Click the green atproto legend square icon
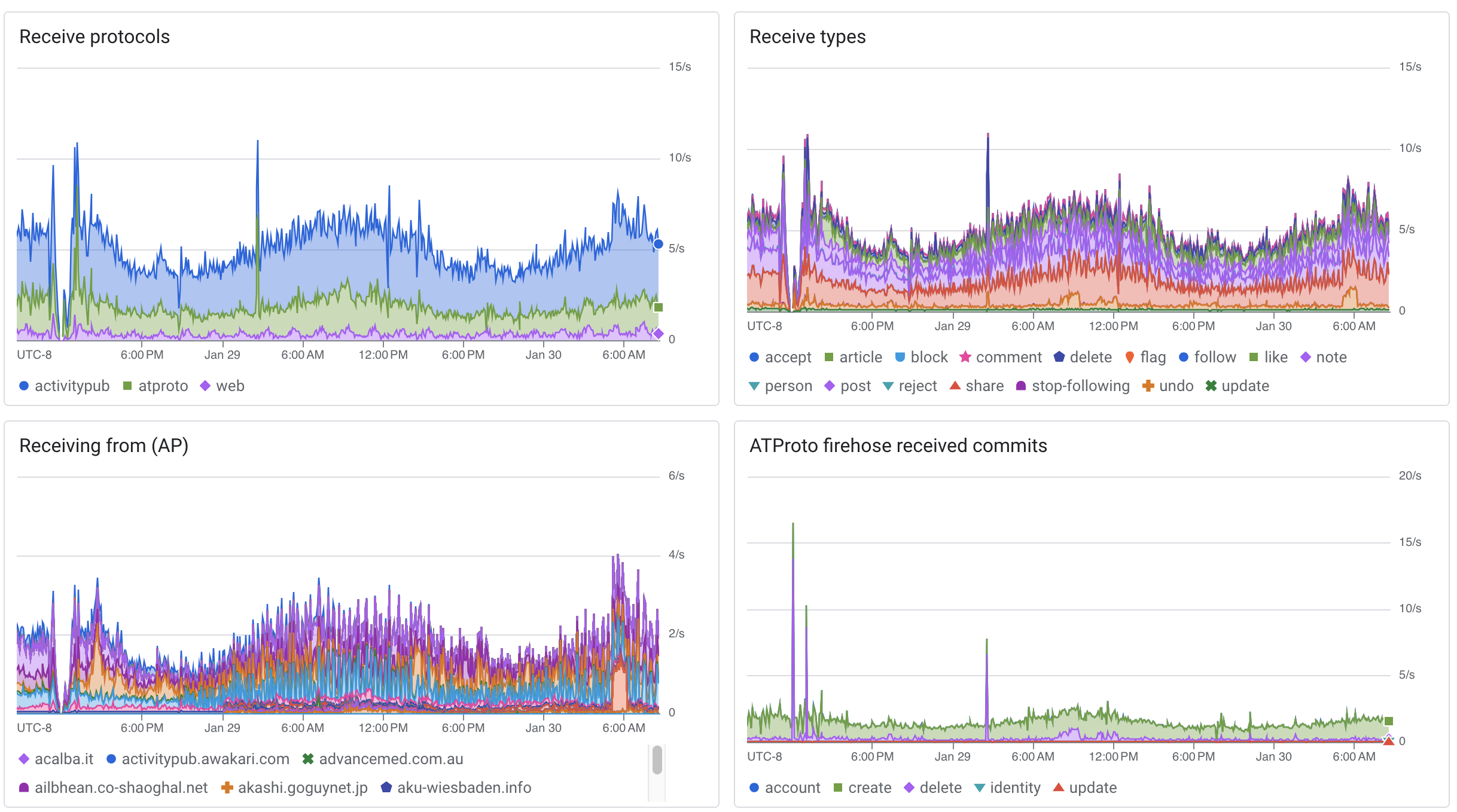 [x=127, y=386]
